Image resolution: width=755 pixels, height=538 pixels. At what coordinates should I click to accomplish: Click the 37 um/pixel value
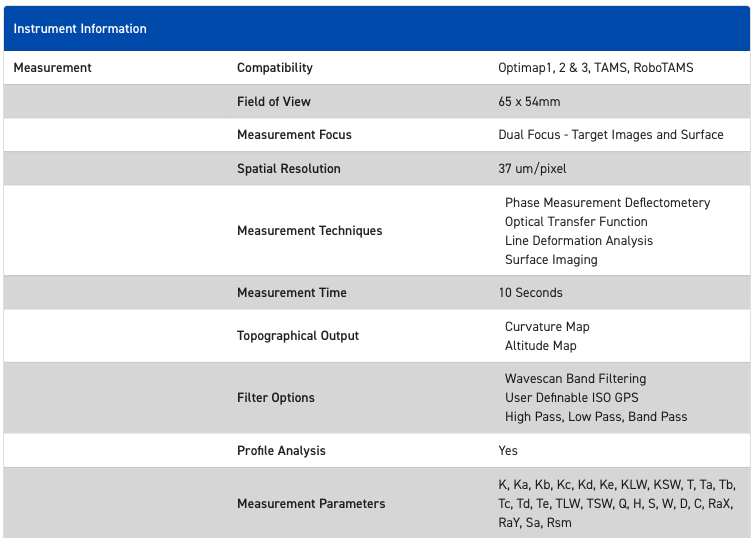click(x=532, y=169)
